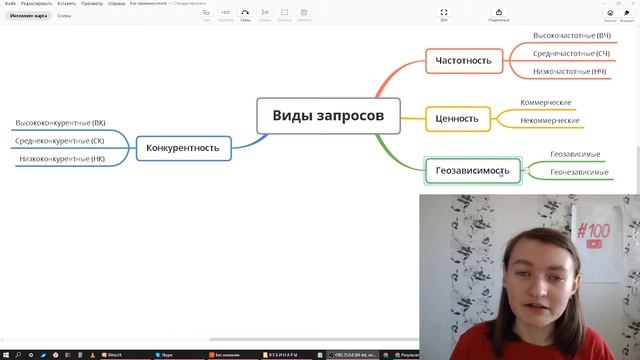Image resolution: width=640 pixels, height=360 pixels.
Task: Open the Редактировать menu
Action: [36, 3]
